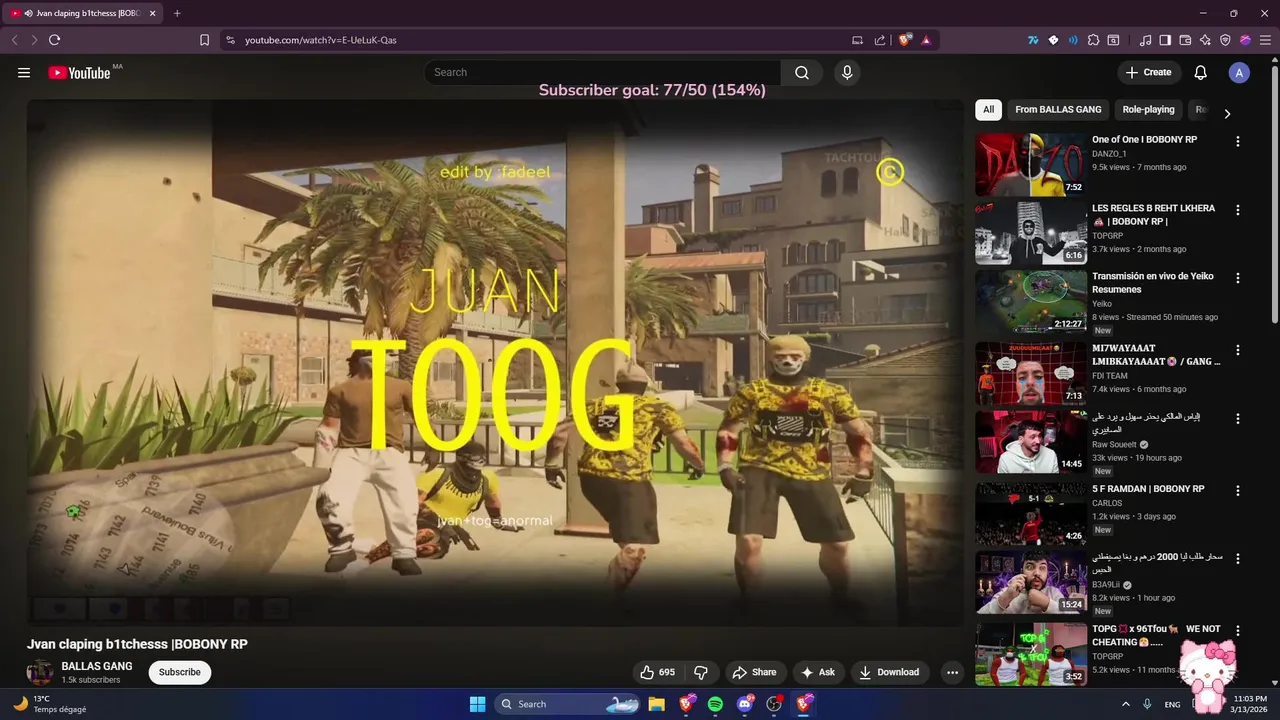Image resolution: width=1280 pixels, height=720 pixels.
Task: Click Jvan claping b1tchesss video title
Action: coord(137,644)
